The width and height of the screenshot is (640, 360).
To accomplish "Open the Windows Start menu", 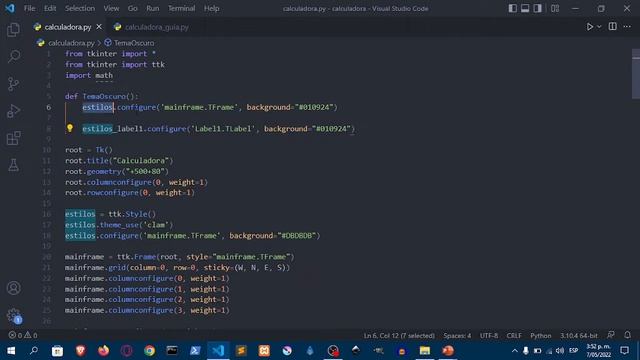I will [x=11, y=351].
